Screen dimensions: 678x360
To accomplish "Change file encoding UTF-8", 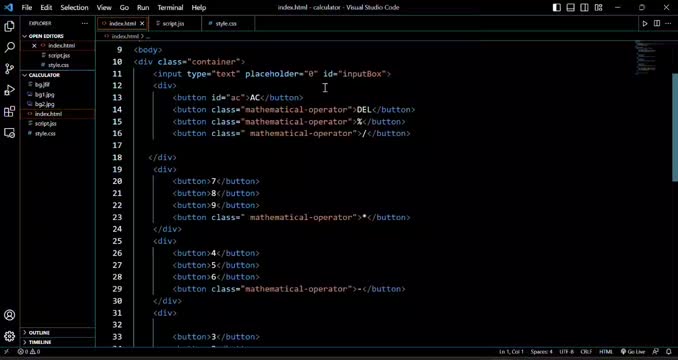I will tap(566, 352).
